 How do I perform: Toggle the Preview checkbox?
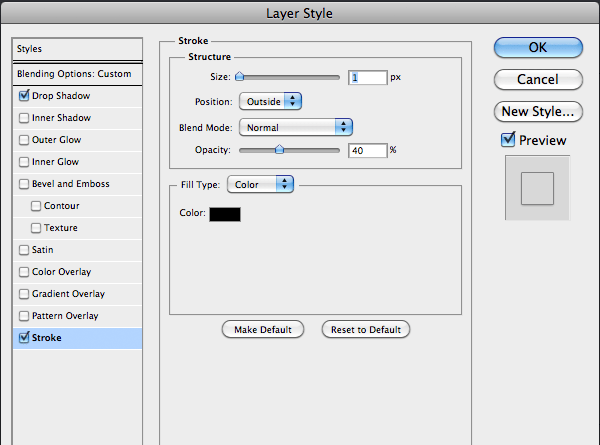pos(508,140)
